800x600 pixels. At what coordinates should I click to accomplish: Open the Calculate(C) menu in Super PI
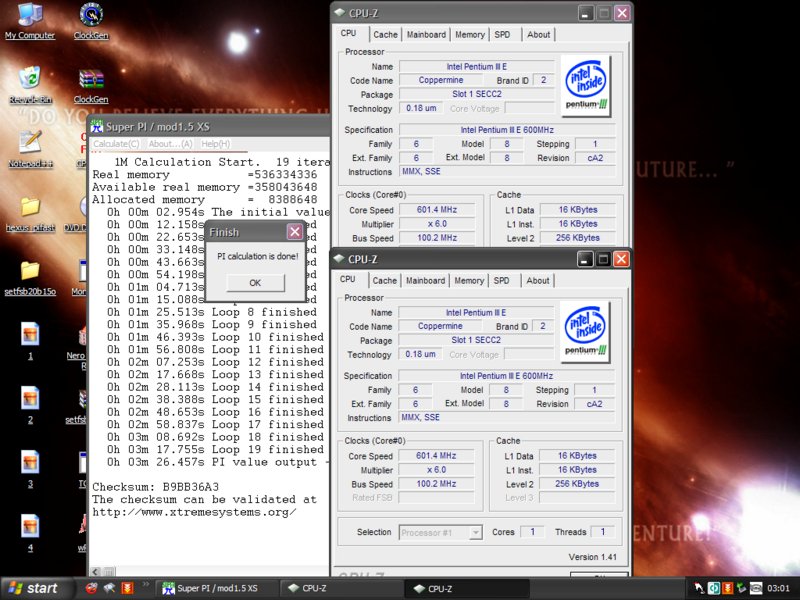point(116,144)
